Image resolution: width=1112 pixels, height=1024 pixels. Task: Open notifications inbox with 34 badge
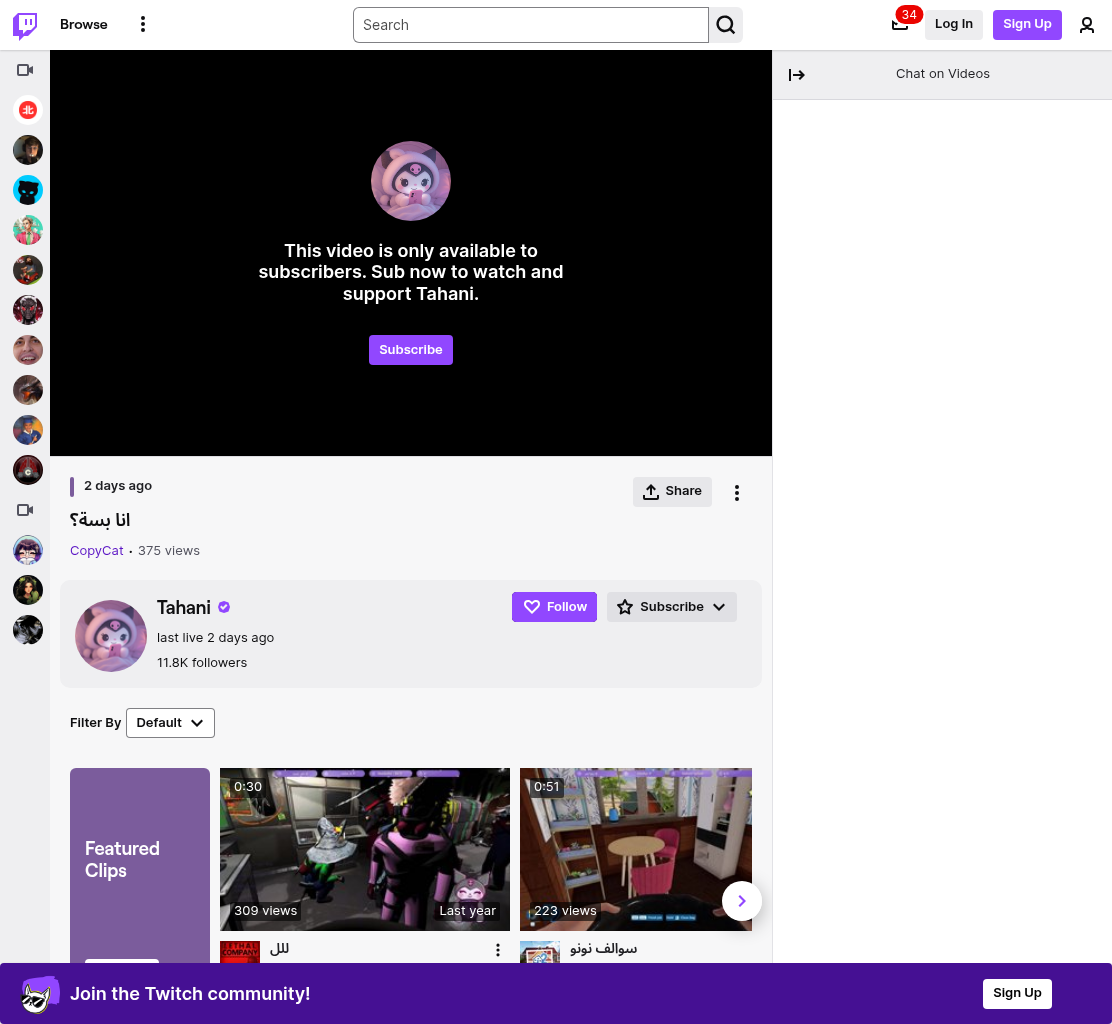tap(900, 24)
